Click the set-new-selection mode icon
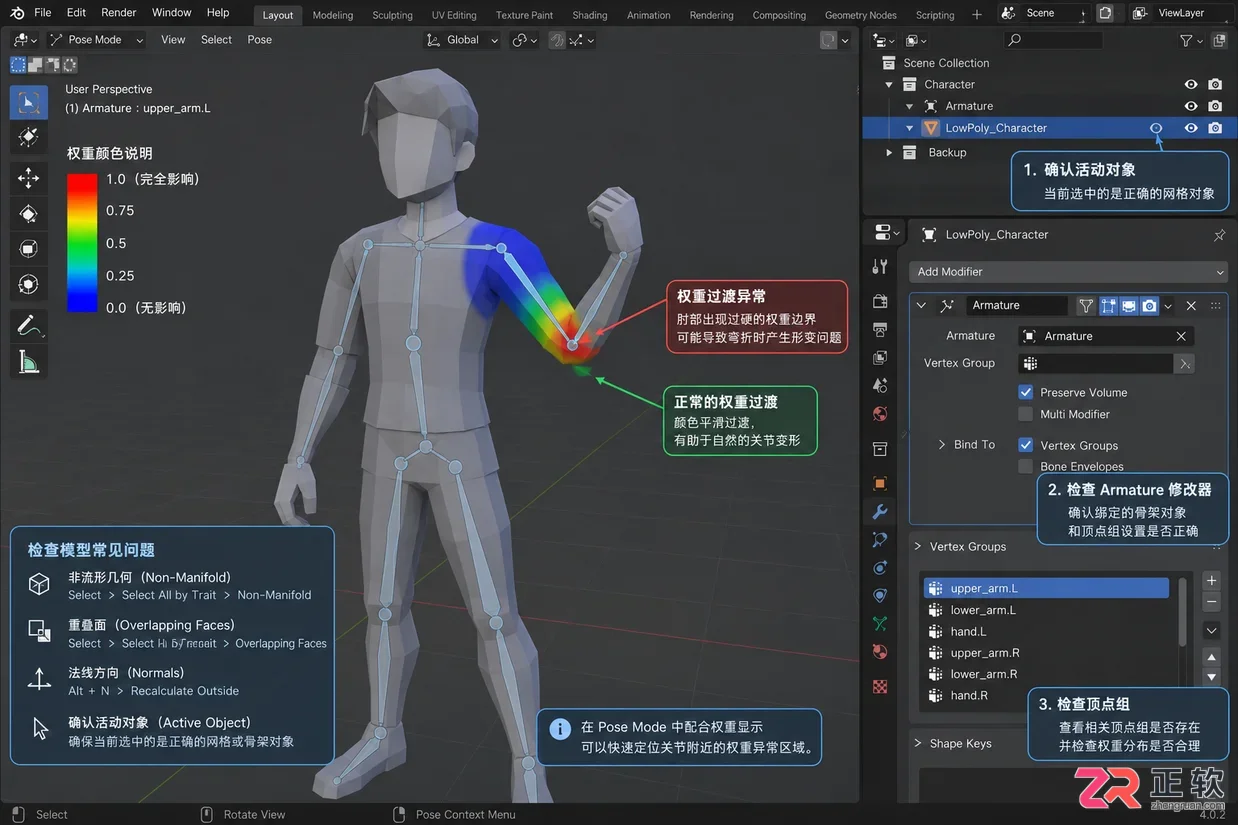 tap(18, 65)
